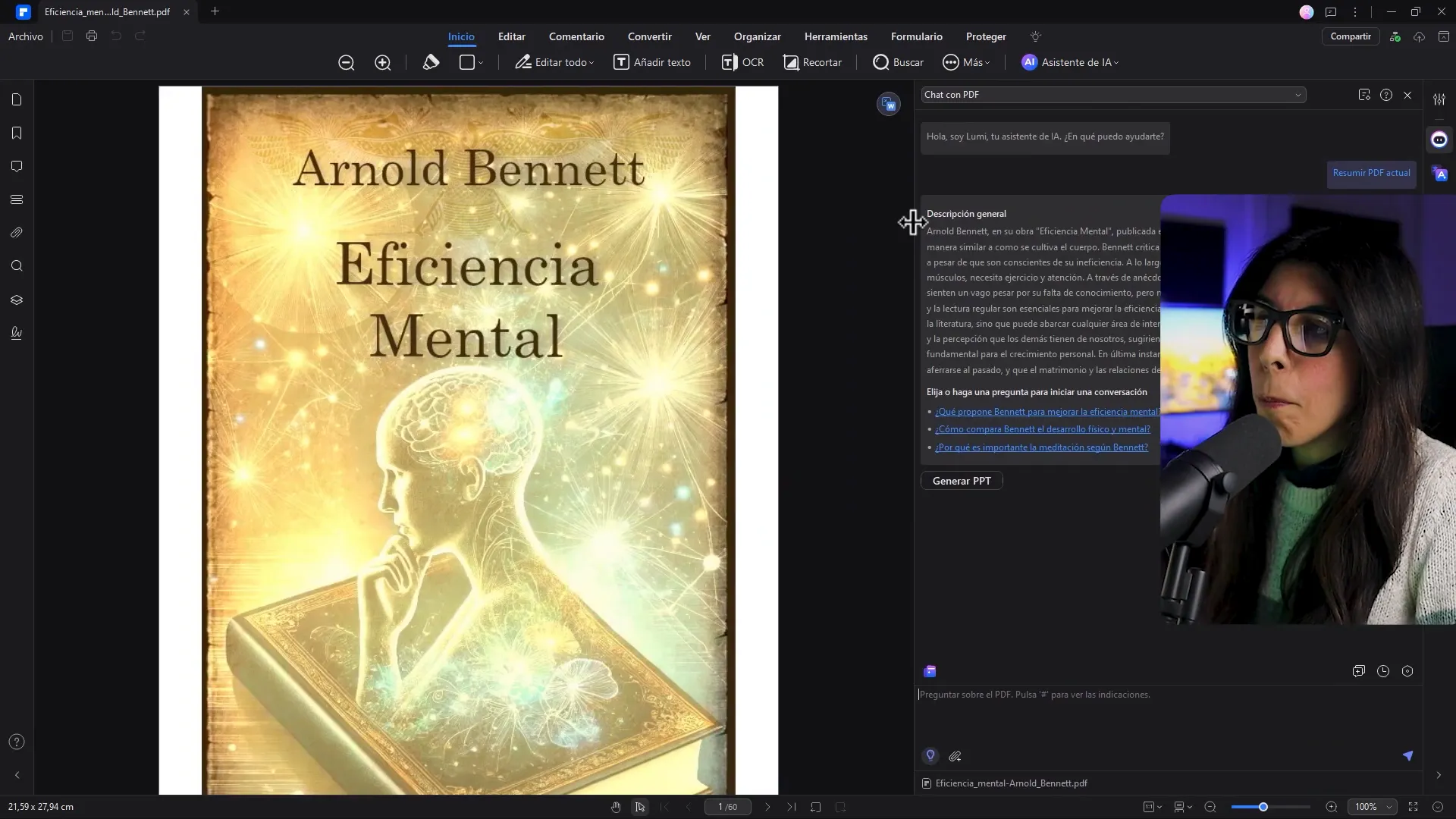Send the chat message arrow

point(1407,755)
